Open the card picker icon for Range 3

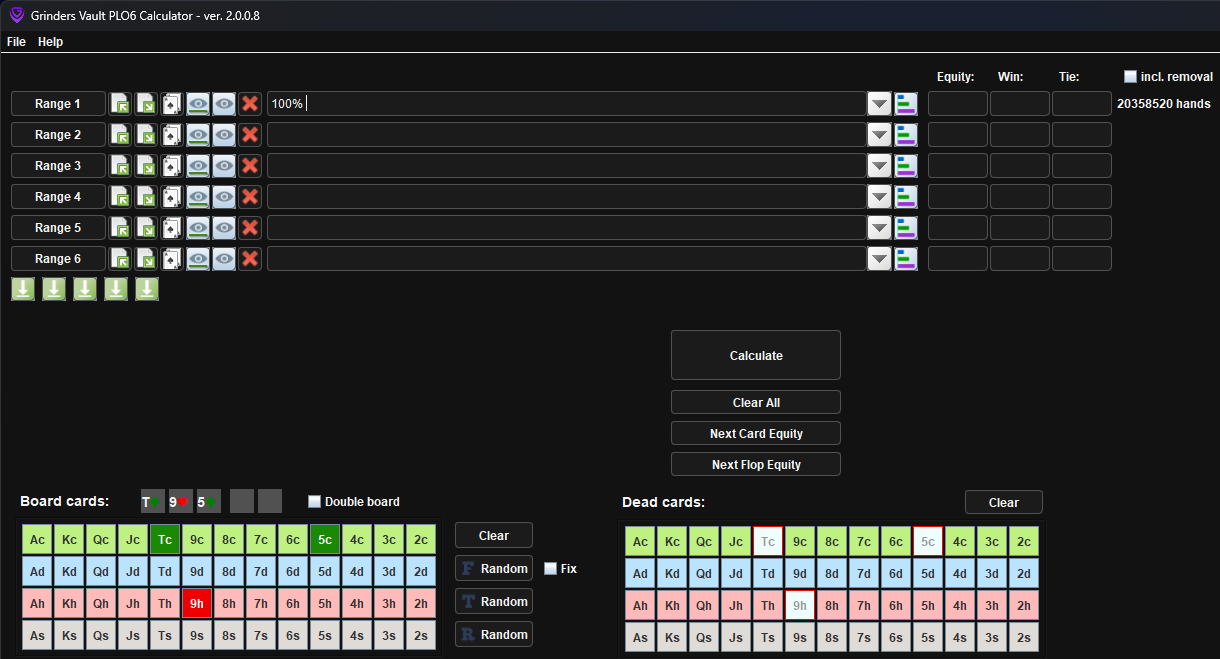pos(172,166)
